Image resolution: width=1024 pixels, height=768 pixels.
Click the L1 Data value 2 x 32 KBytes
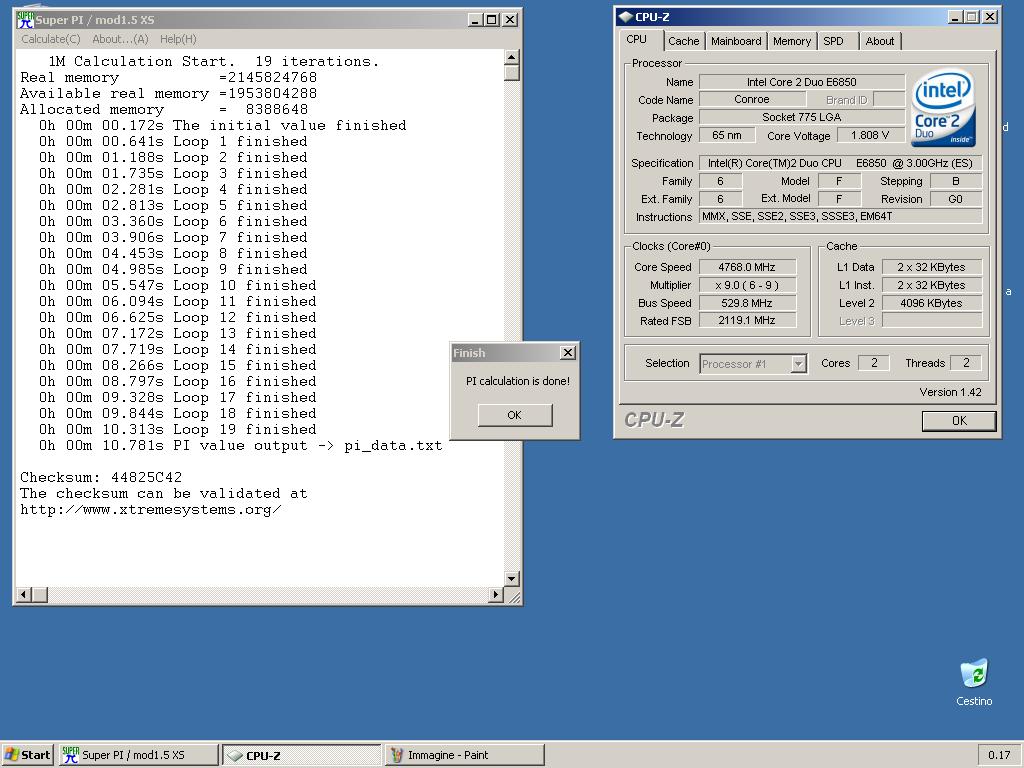tap(931, 266)
